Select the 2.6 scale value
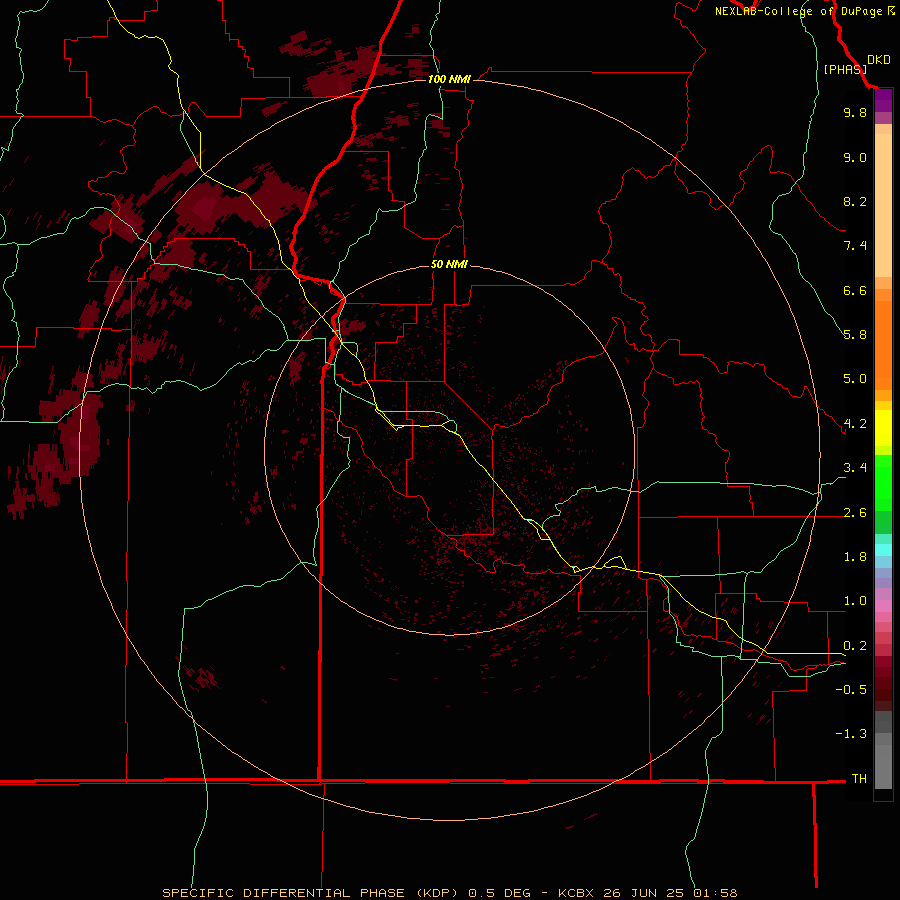This screenshot has height=900, width=900. 855,513
